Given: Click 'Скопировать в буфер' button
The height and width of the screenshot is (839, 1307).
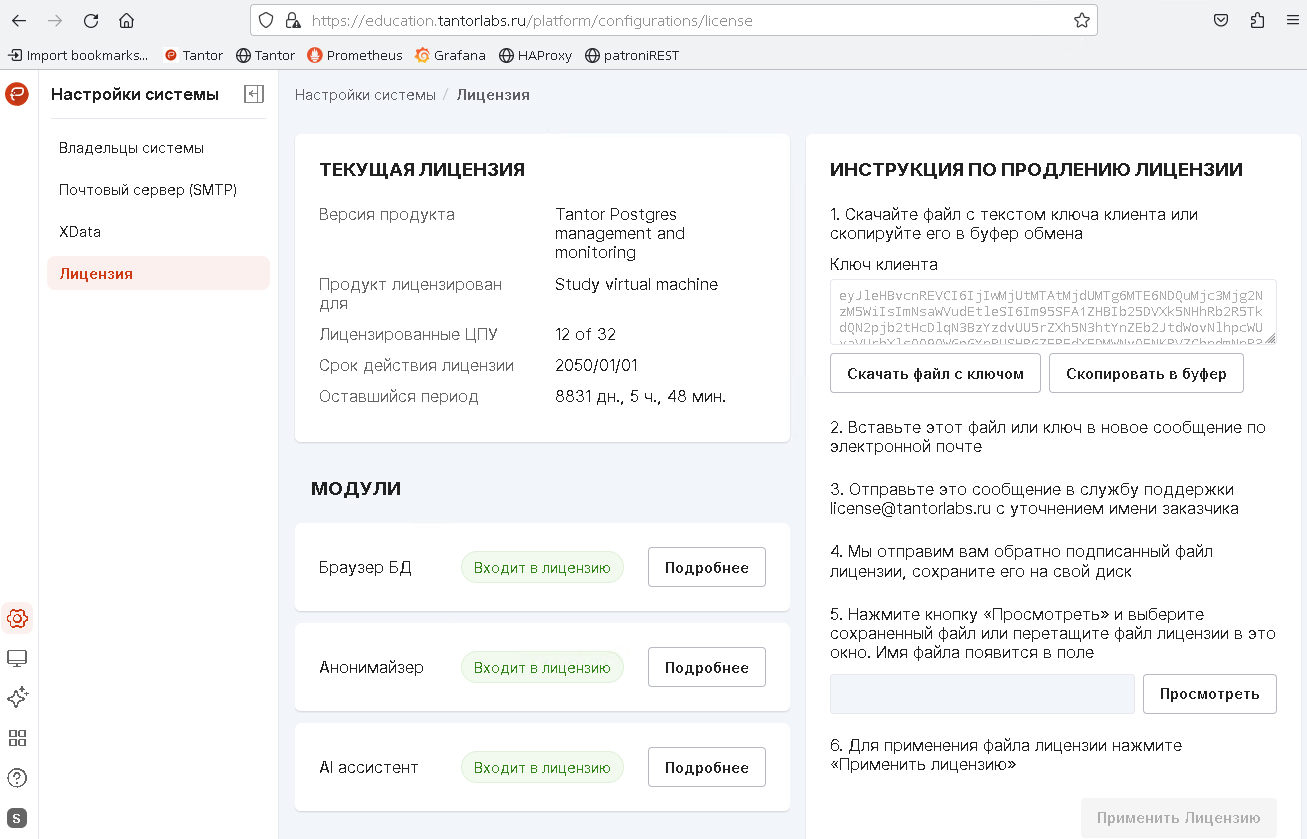Looking at the screenshot, I should (x=1146, y=374).
